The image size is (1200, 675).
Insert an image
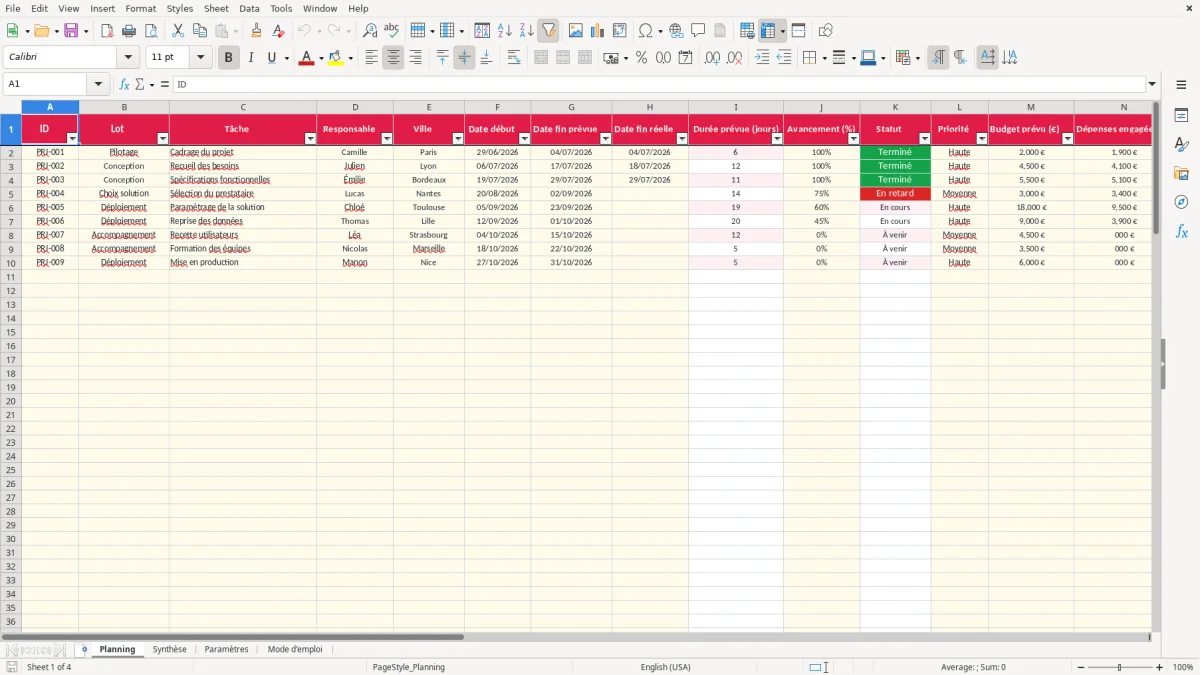pos(576,31)
